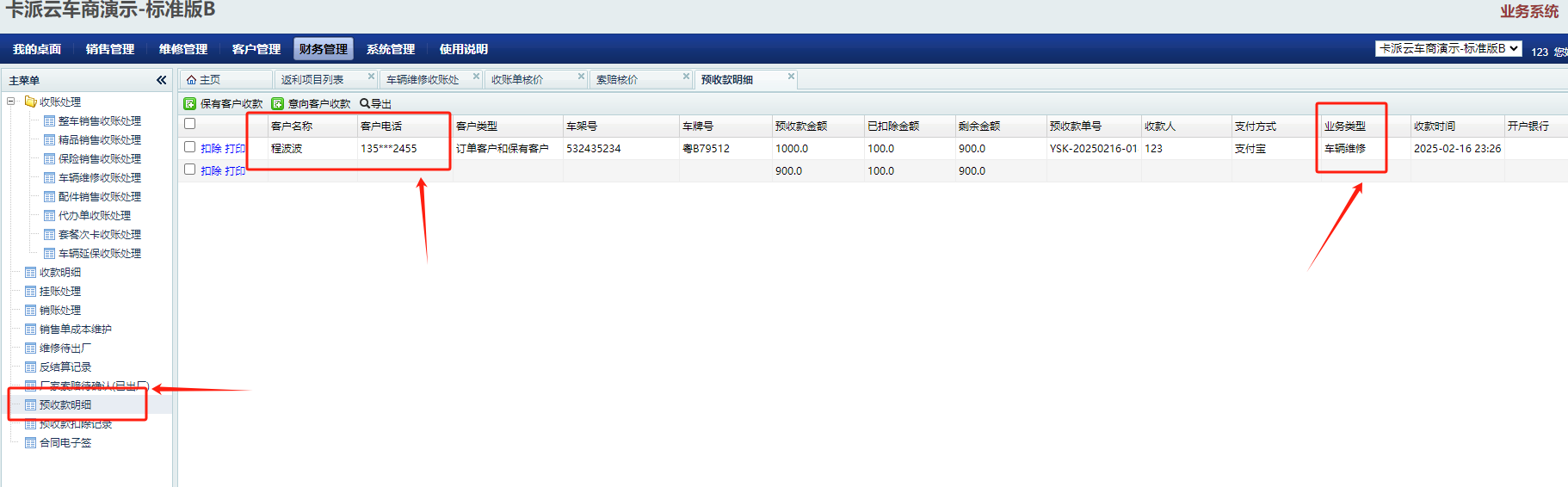The height and width of the screenshot is (487, 1568).
Task: Open the 卡派云车商演示-标准版B dropdown
Action: [x=1448, y=49]
